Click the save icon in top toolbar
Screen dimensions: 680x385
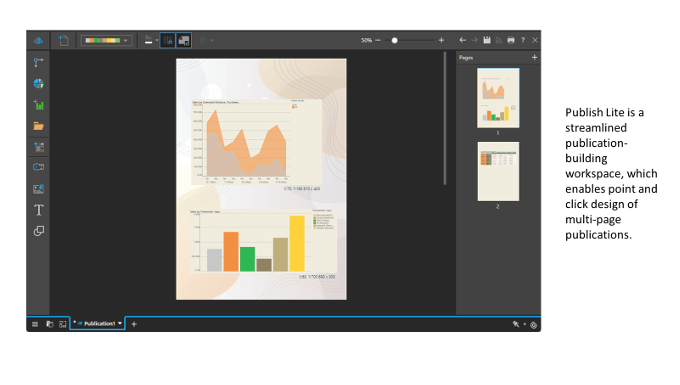pos(487,40)
